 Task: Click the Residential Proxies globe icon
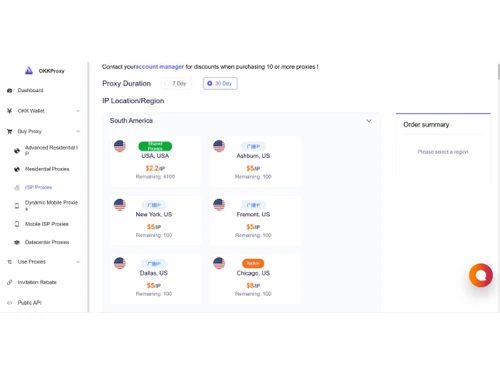(x=17, y=169)
